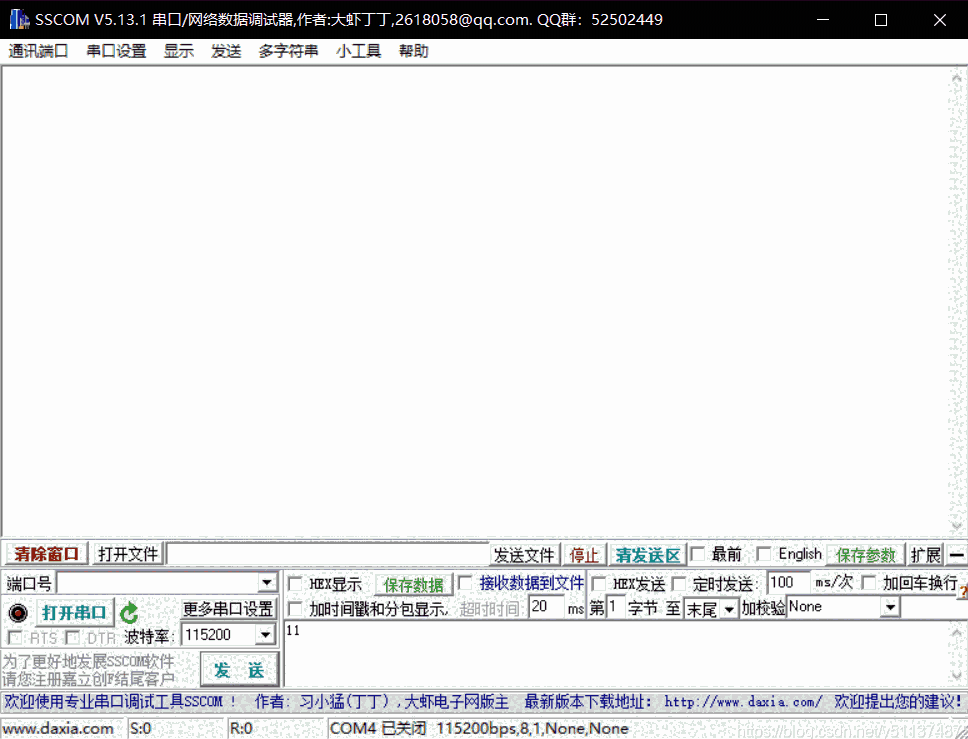Open the 串口设置 menu
The image size is (968, 739).
tap(116, 51)
